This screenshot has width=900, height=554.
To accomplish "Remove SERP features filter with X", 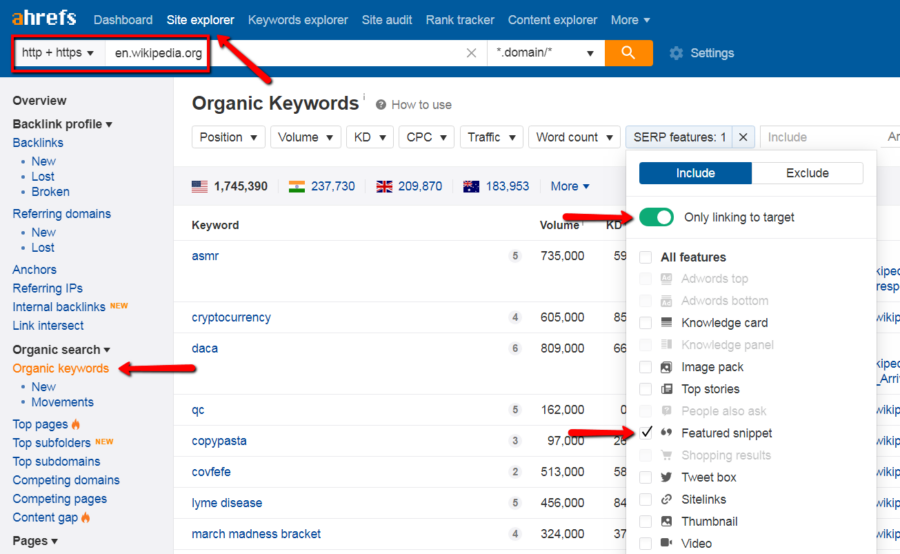I will [743, 137].
